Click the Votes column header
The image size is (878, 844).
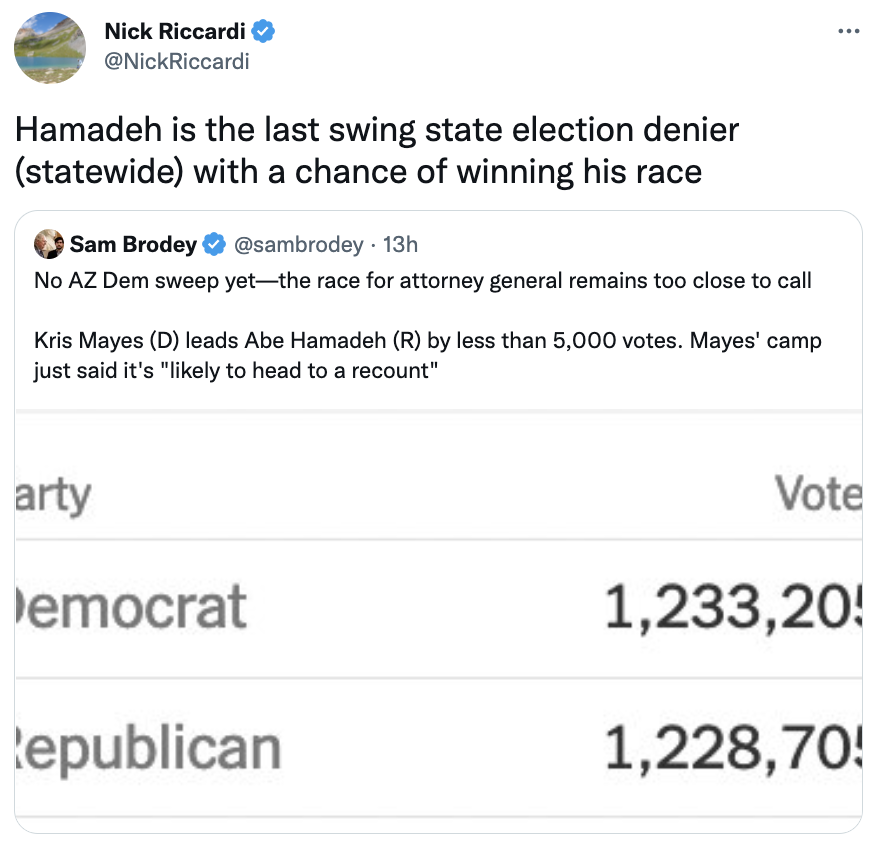pos(818,493)
